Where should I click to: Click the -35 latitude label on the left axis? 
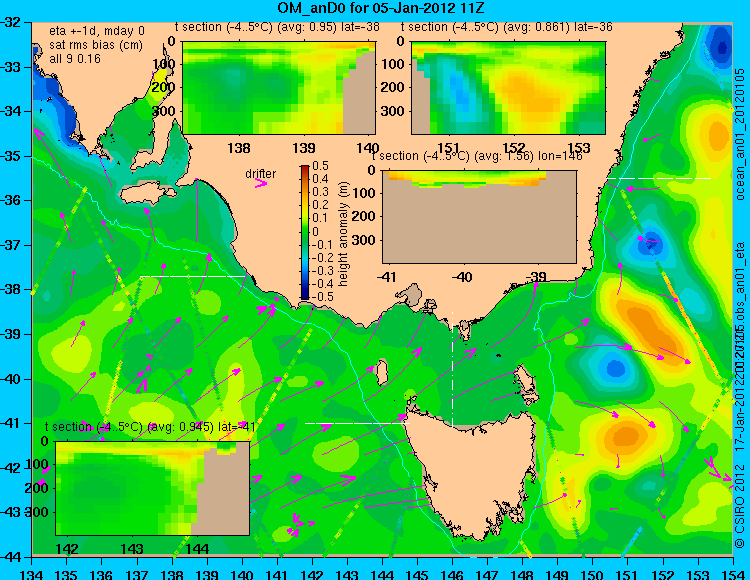pyautogui.click(x=12, y=156)
